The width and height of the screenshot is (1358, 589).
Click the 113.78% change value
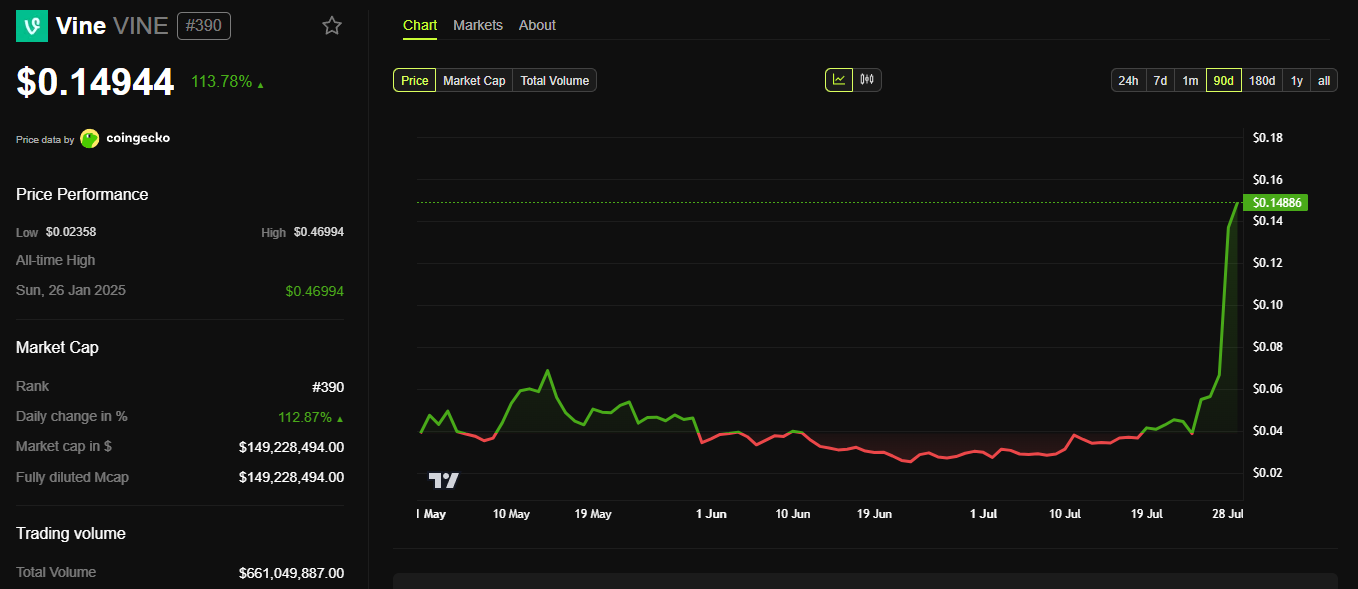coord(222,82)
